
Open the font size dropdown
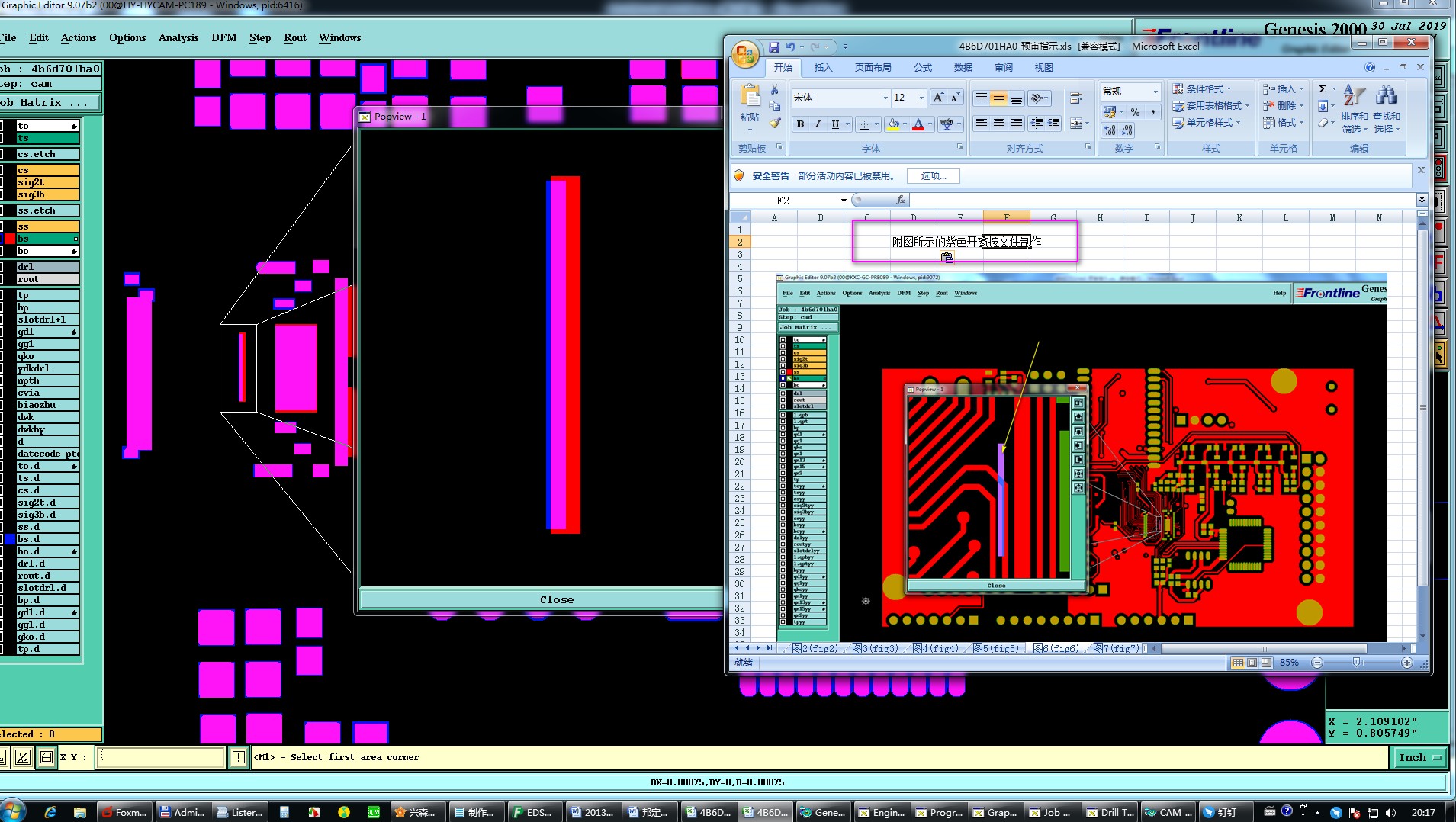(x=921, y=98)
